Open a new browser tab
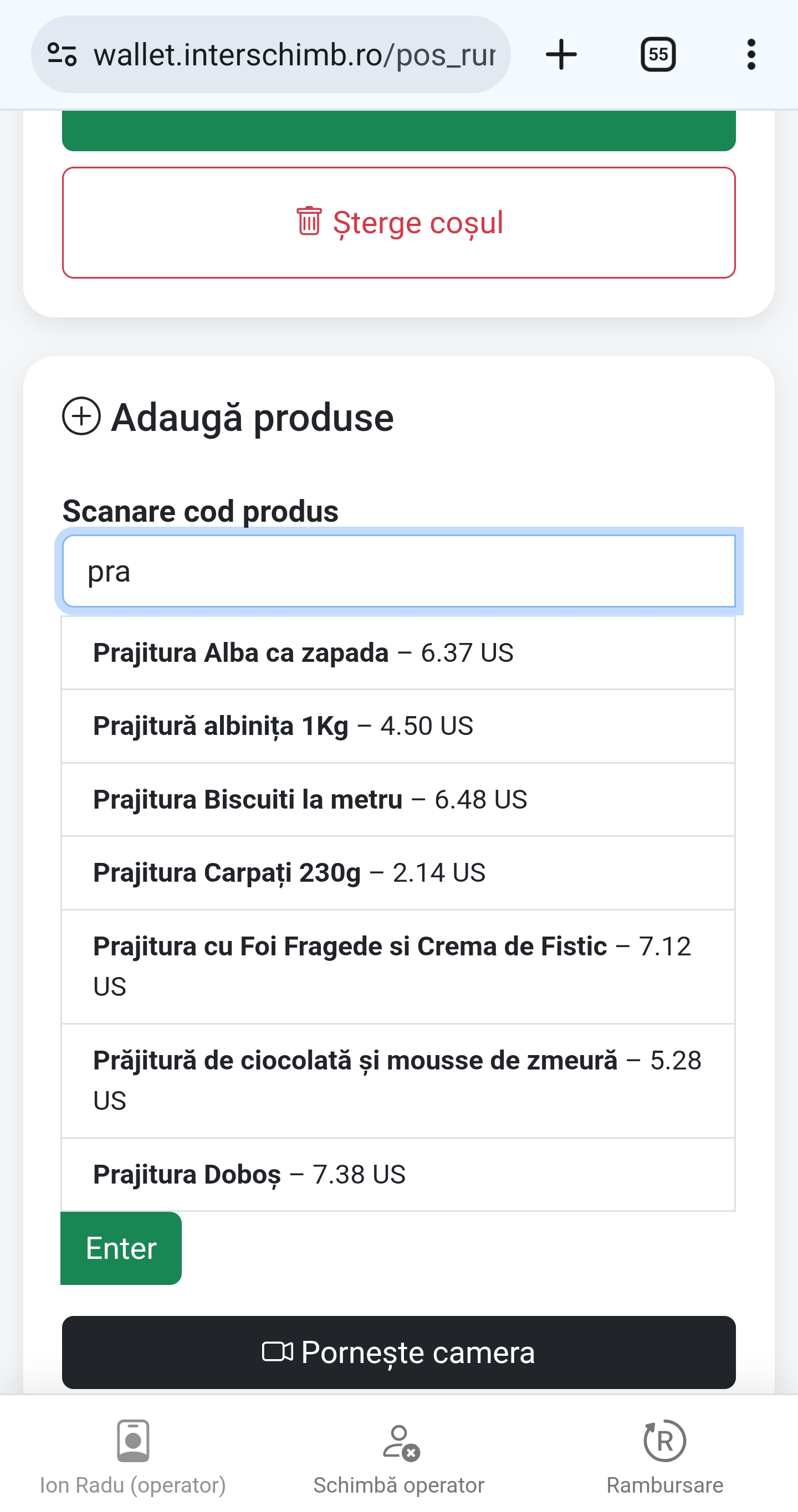 click(x=561, y=55)
